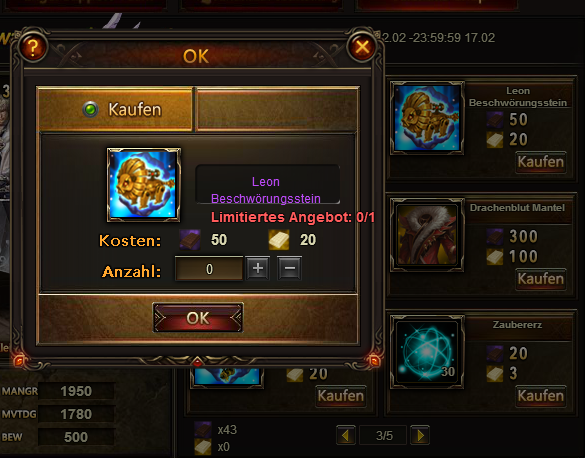The width and height of the screenshot is (585, 458).
Task: Click the Zaubererz orb item icon
Action: point(427,352)
